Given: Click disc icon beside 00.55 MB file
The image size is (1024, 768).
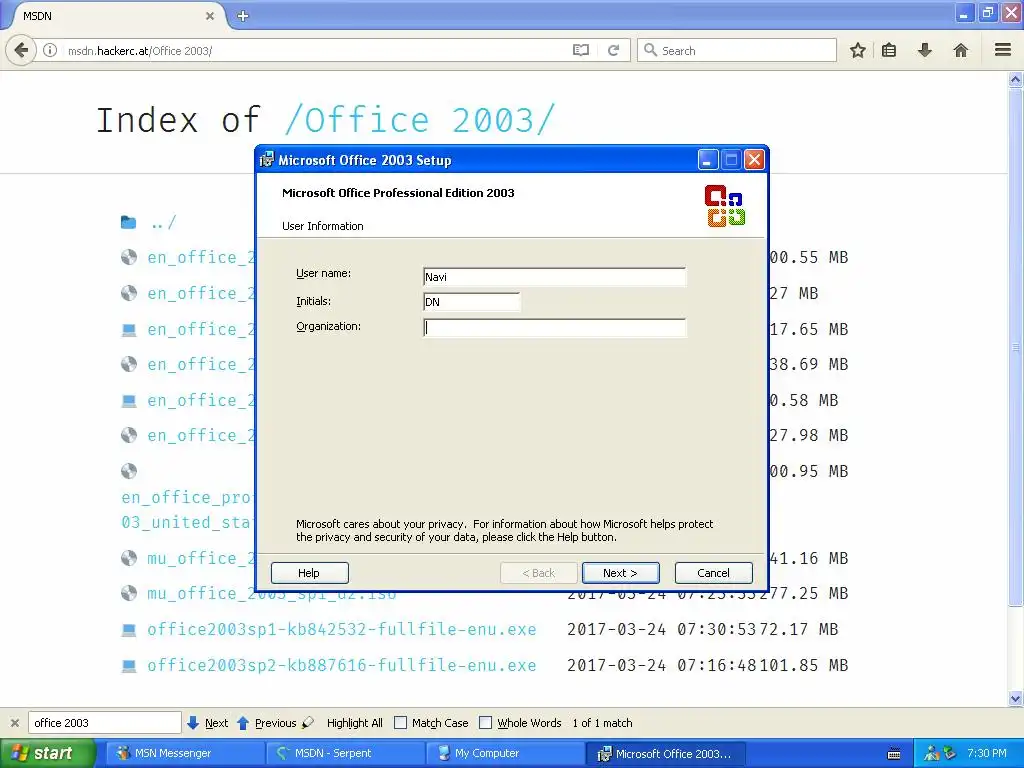Looking at the screenshot, I should (129, 257).
